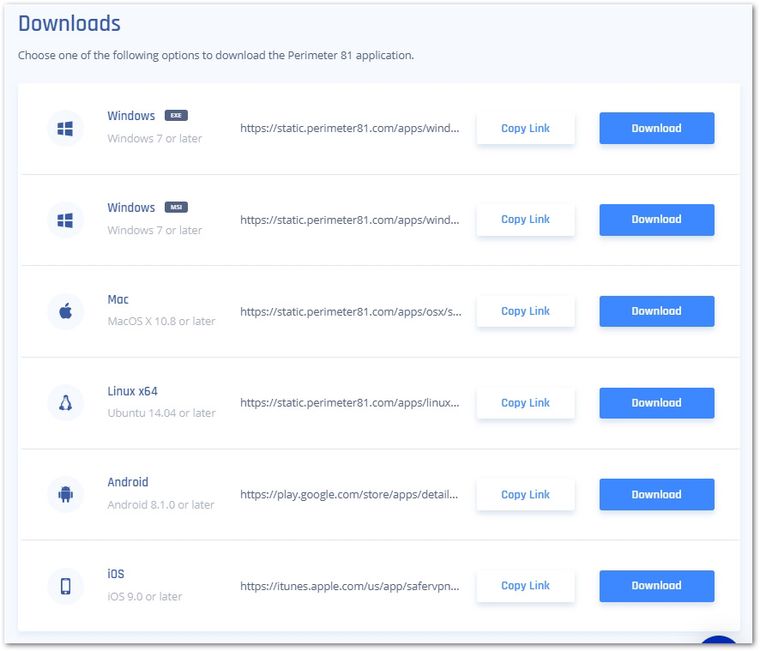Download the Linux x64 application
Image resolution: width=760 pixels, height=651 pixels.
coord(656,403)
